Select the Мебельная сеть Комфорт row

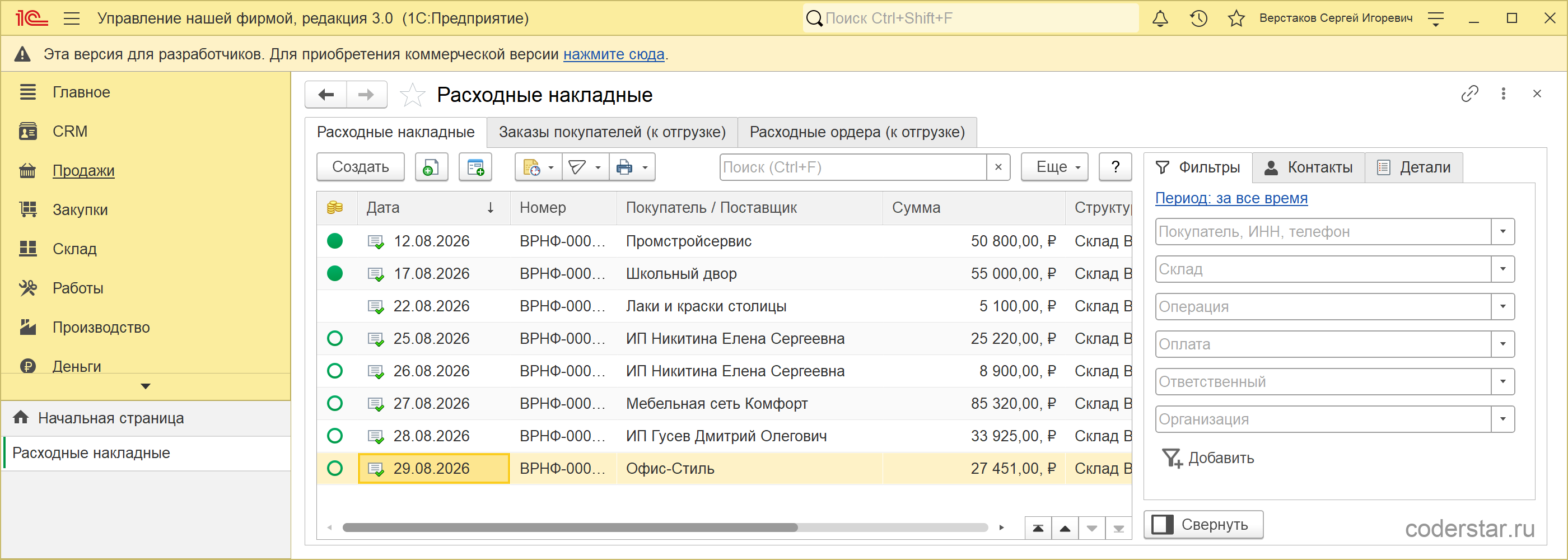(724, 403)
